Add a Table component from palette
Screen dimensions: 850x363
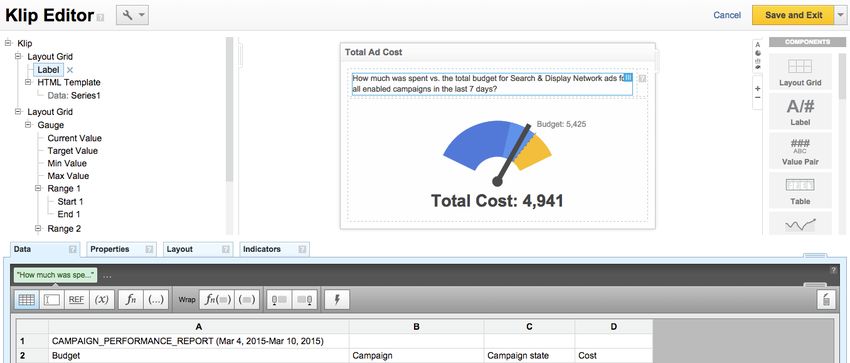click(800, 191)
